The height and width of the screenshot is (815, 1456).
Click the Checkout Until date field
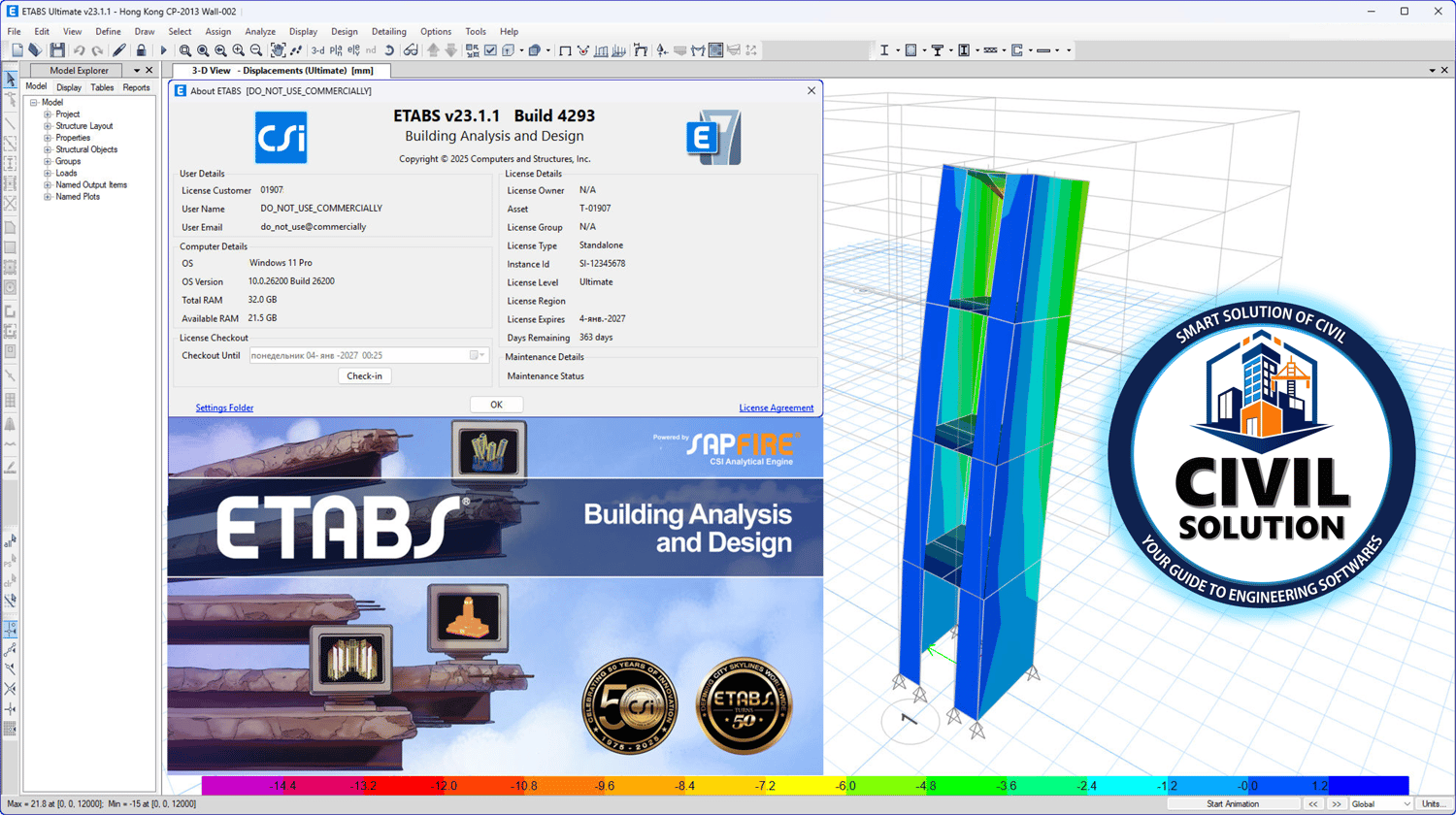(x=369, y=356)
